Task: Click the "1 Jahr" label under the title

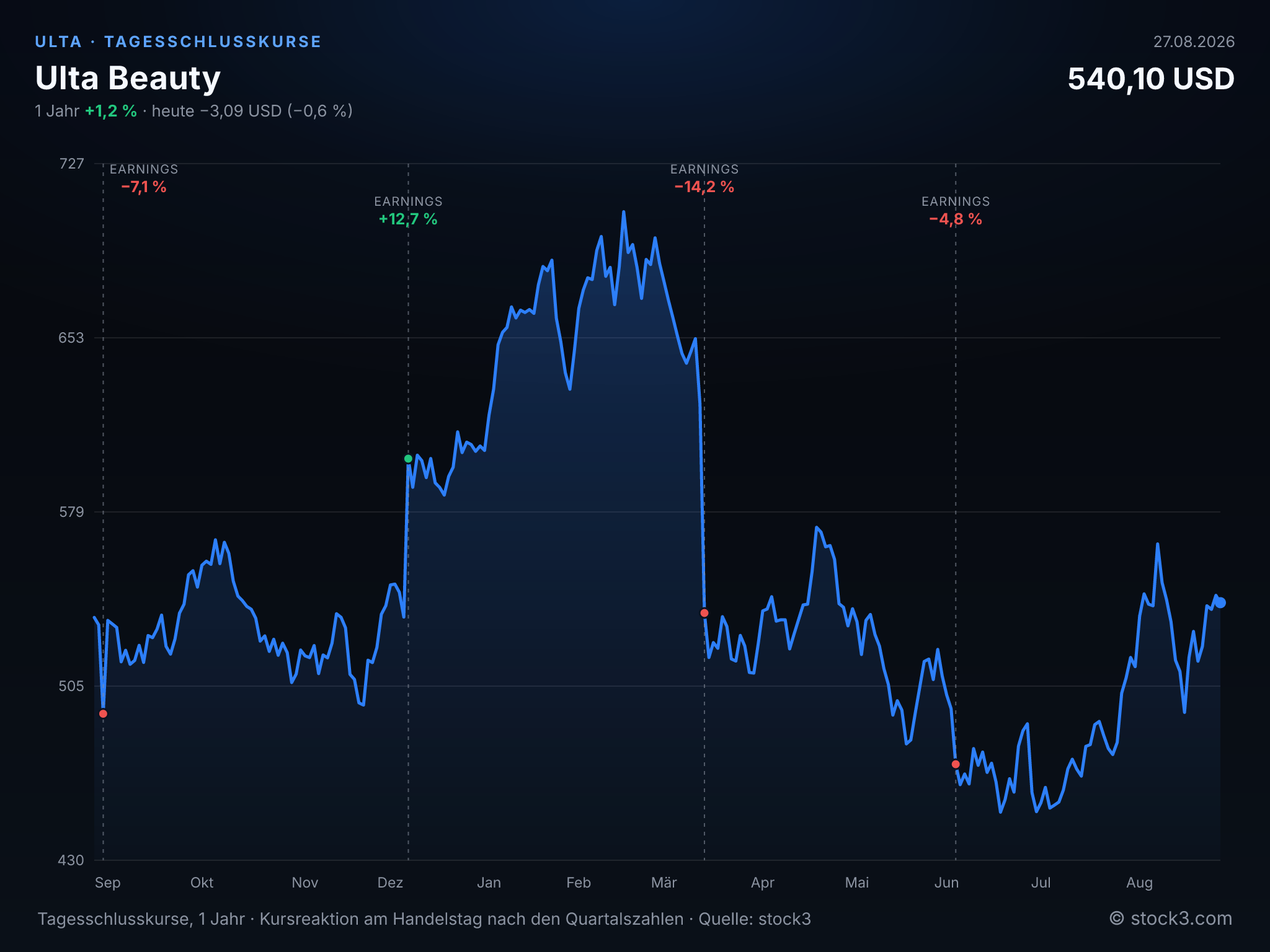Action: [57, 111]
